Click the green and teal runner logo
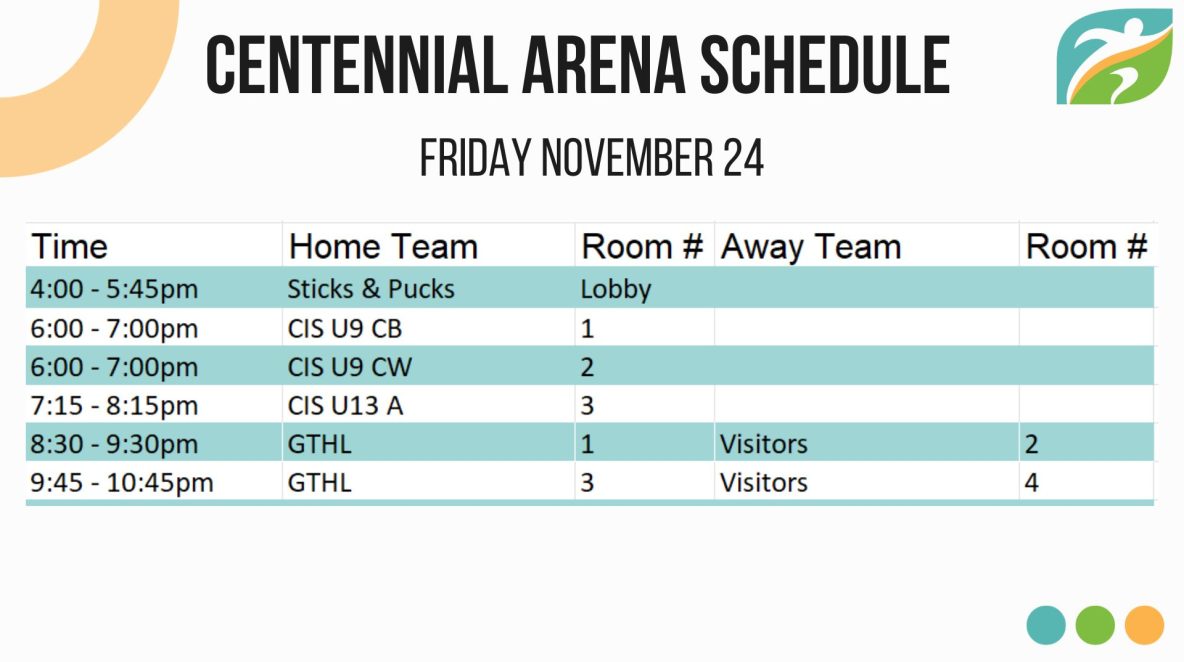1184x662 pixels. [1115, 56]
